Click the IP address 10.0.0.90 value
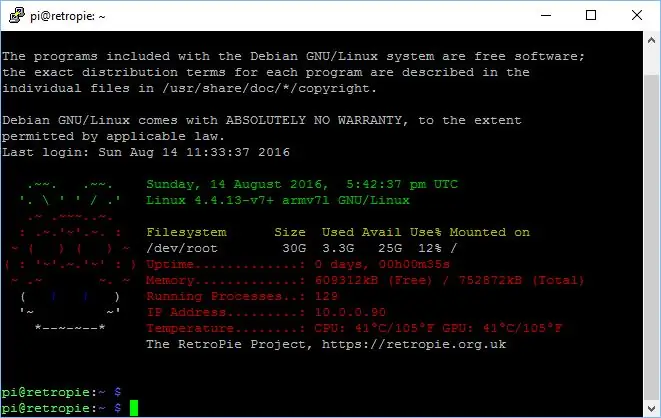 tap(350, 312)
